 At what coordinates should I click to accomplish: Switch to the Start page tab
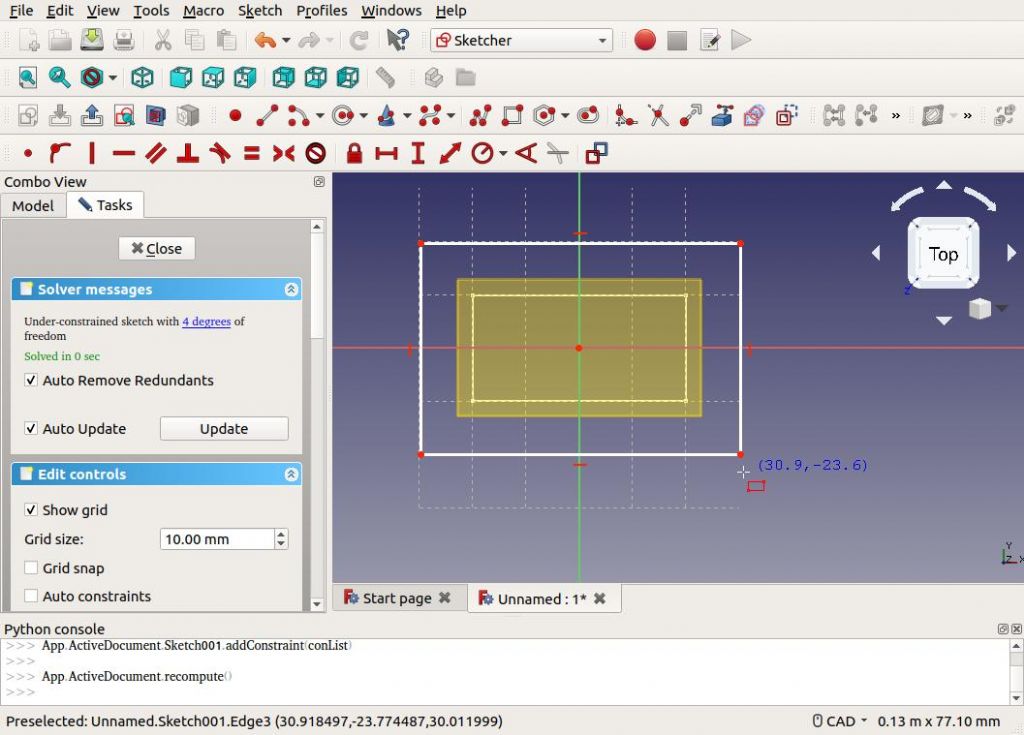pos(396,598)
